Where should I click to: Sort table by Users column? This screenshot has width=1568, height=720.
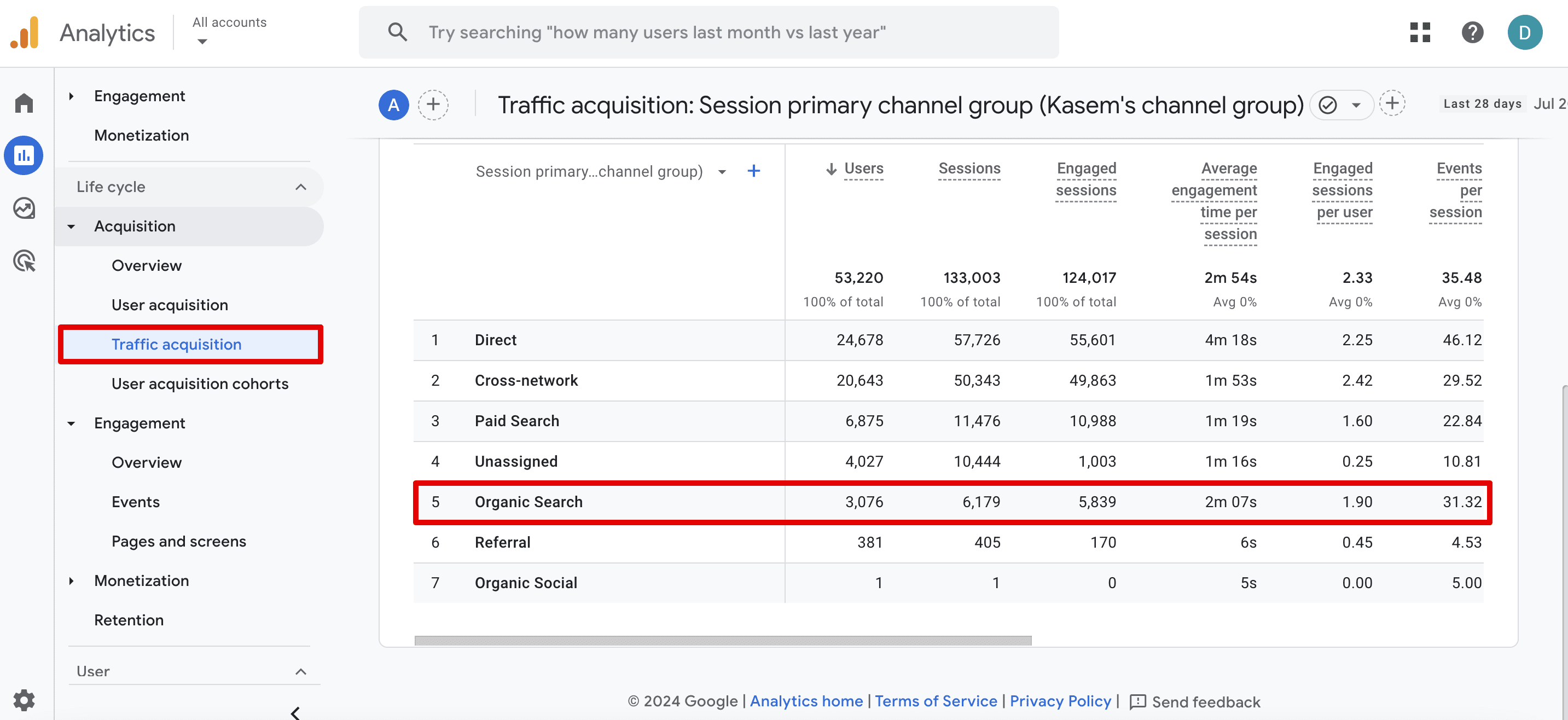pyautogui.click(x=863, y=169)
